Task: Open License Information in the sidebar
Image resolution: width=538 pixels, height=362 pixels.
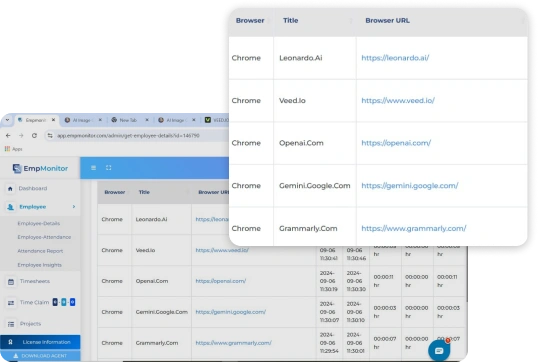Action: (40, 342)
